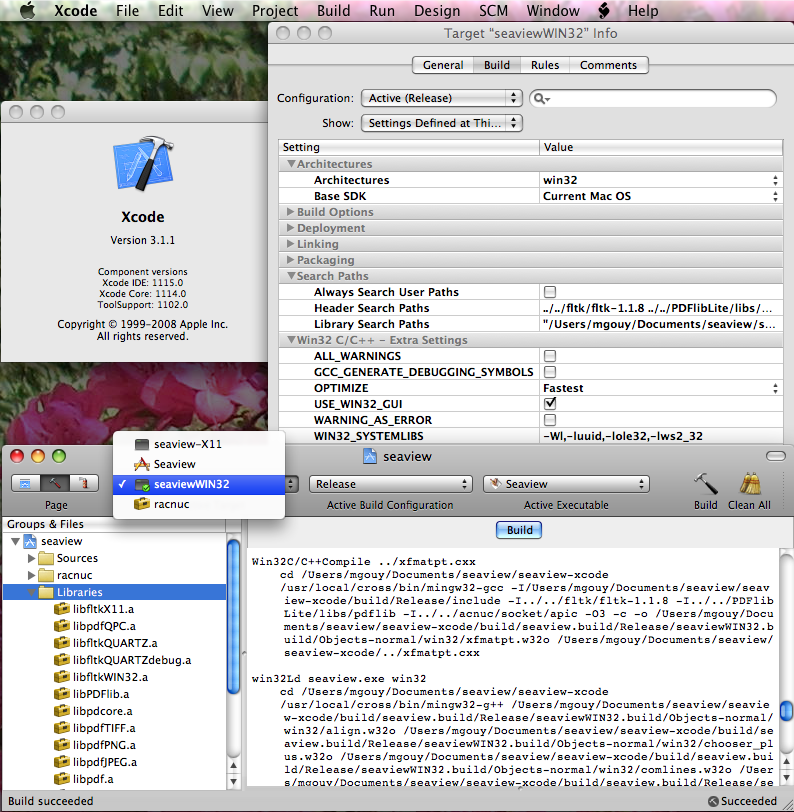Enable the ALL_WARNINGS checkbox
The width and height of the screenshot is (794, 812).
point(549,356)
